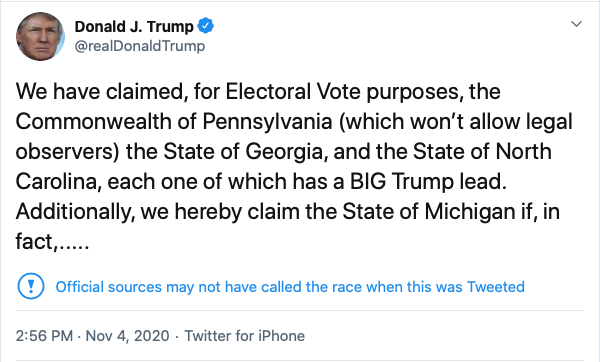Click the word 'Carolina' in tweet text
This screenshot has width=600, height=362.
pyautogui.click(x=56, y=181)
